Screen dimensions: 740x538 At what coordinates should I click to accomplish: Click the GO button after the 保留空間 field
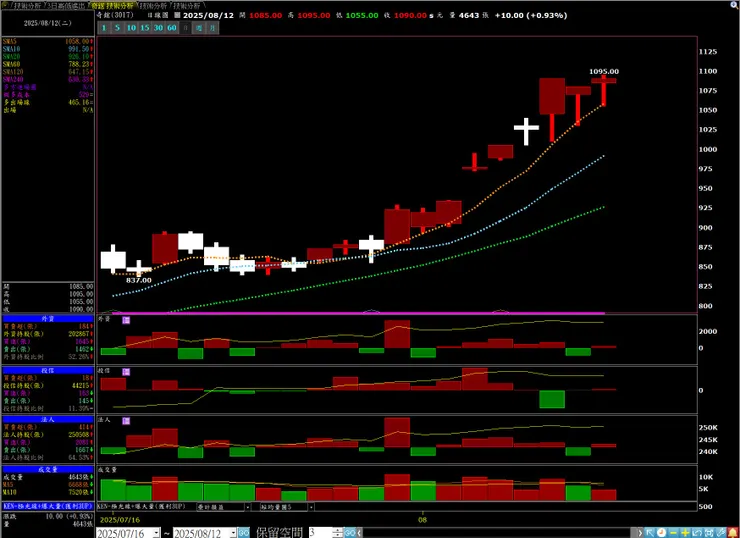coord(350,533)
